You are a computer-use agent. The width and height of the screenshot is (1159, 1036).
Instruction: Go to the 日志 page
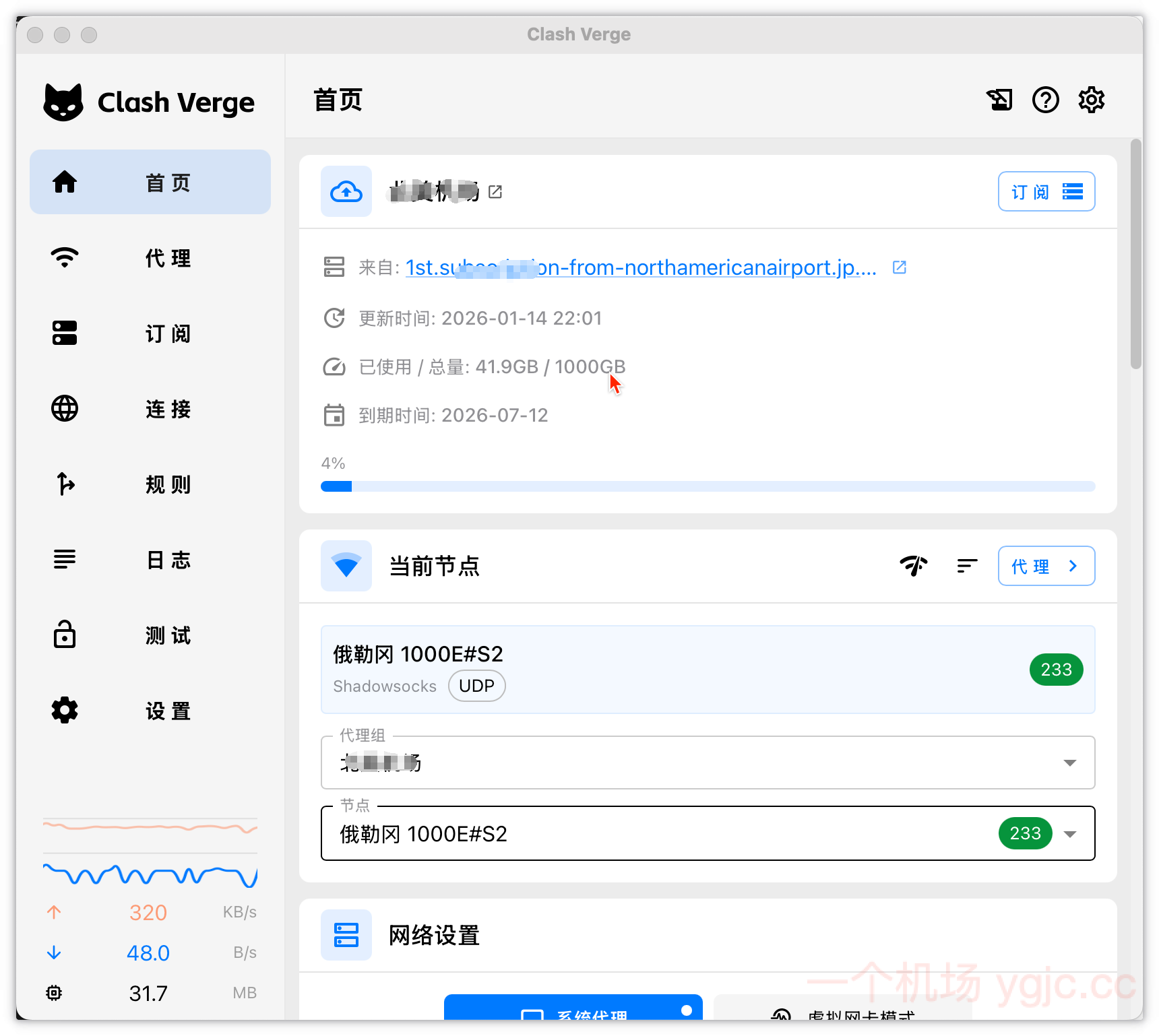click(150, 560)
